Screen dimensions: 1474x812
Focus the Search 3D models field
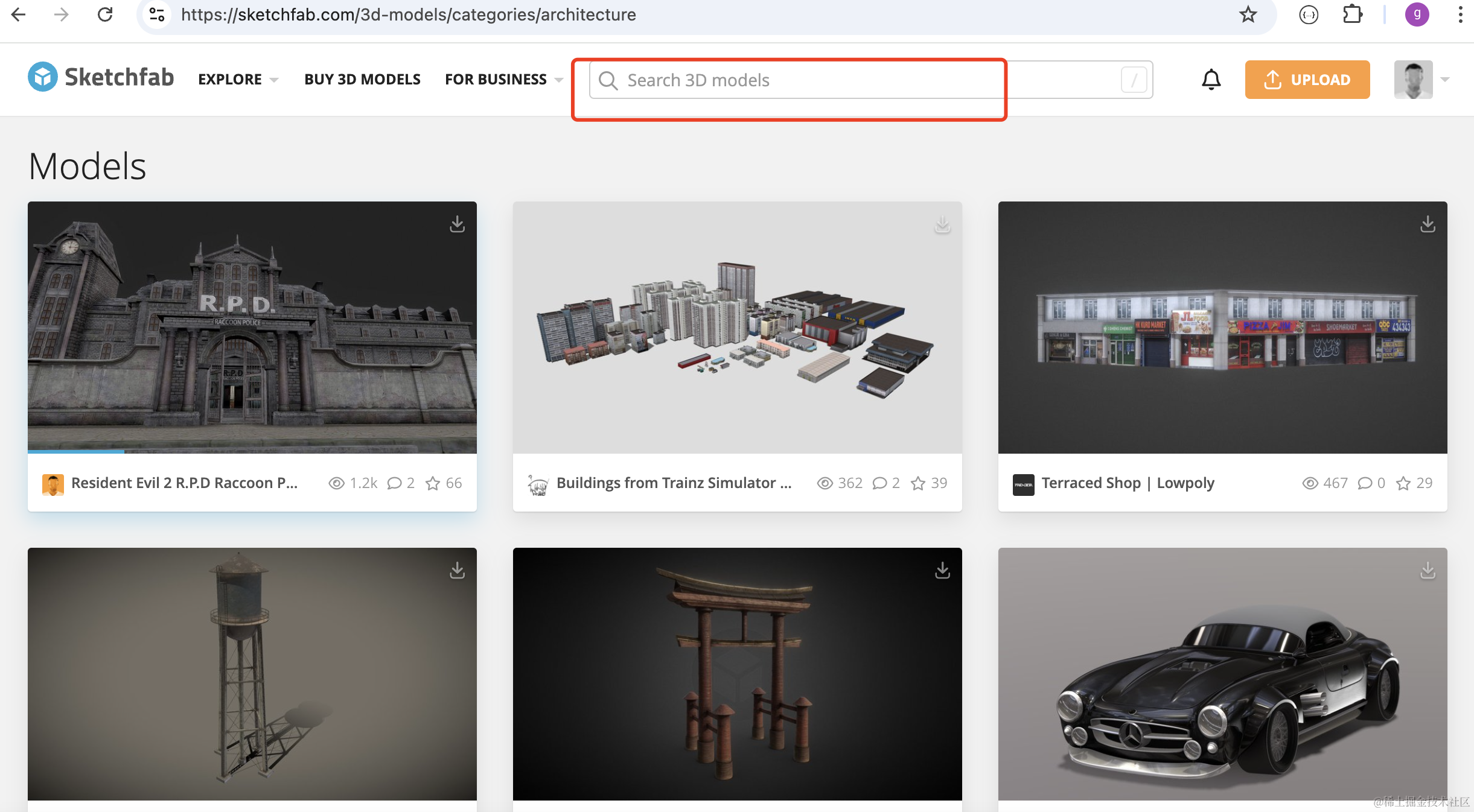[x=871, y=80]
